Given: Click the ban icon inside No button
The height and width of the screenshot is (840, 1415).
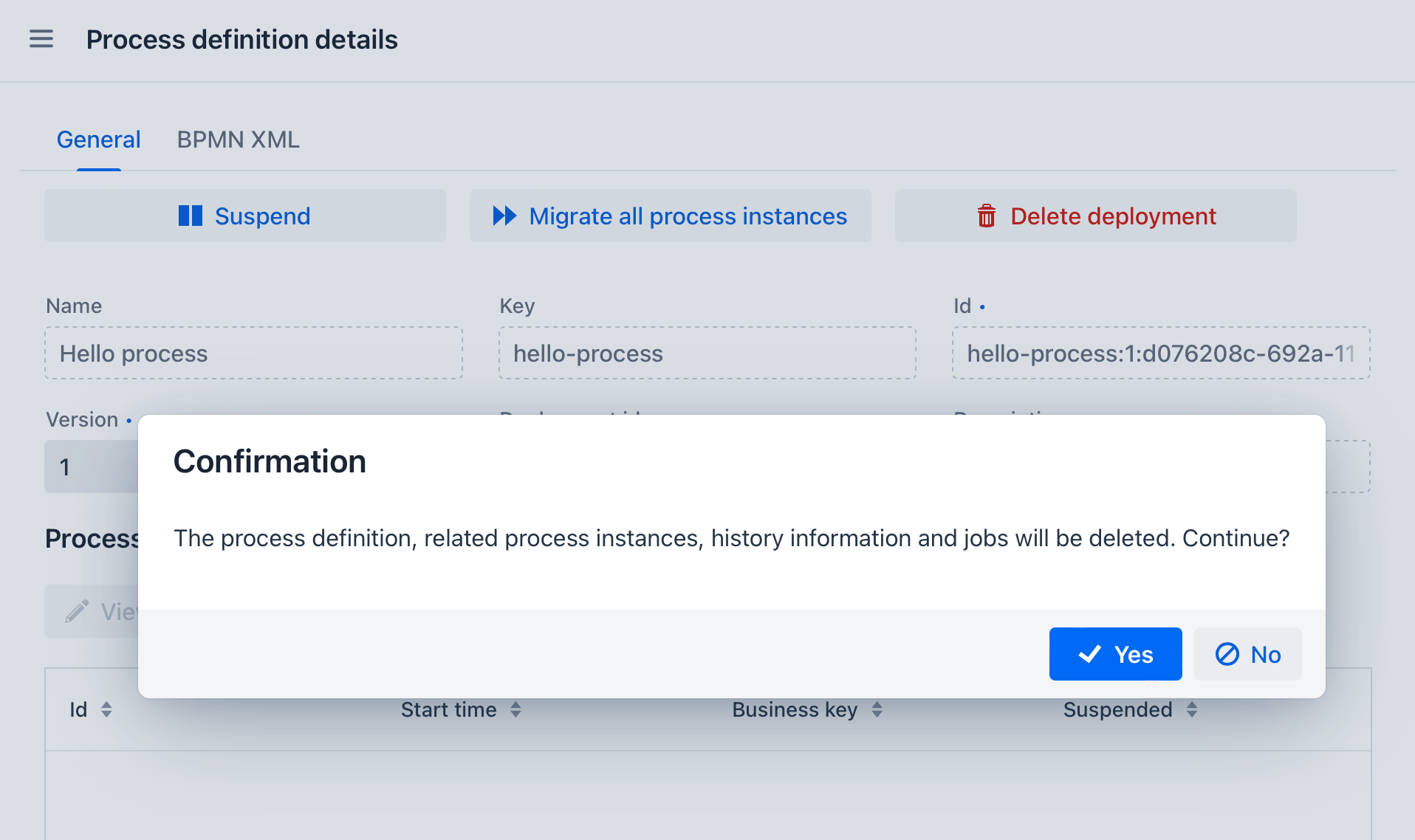Looking at the screenshot, I should [1226, 654].
